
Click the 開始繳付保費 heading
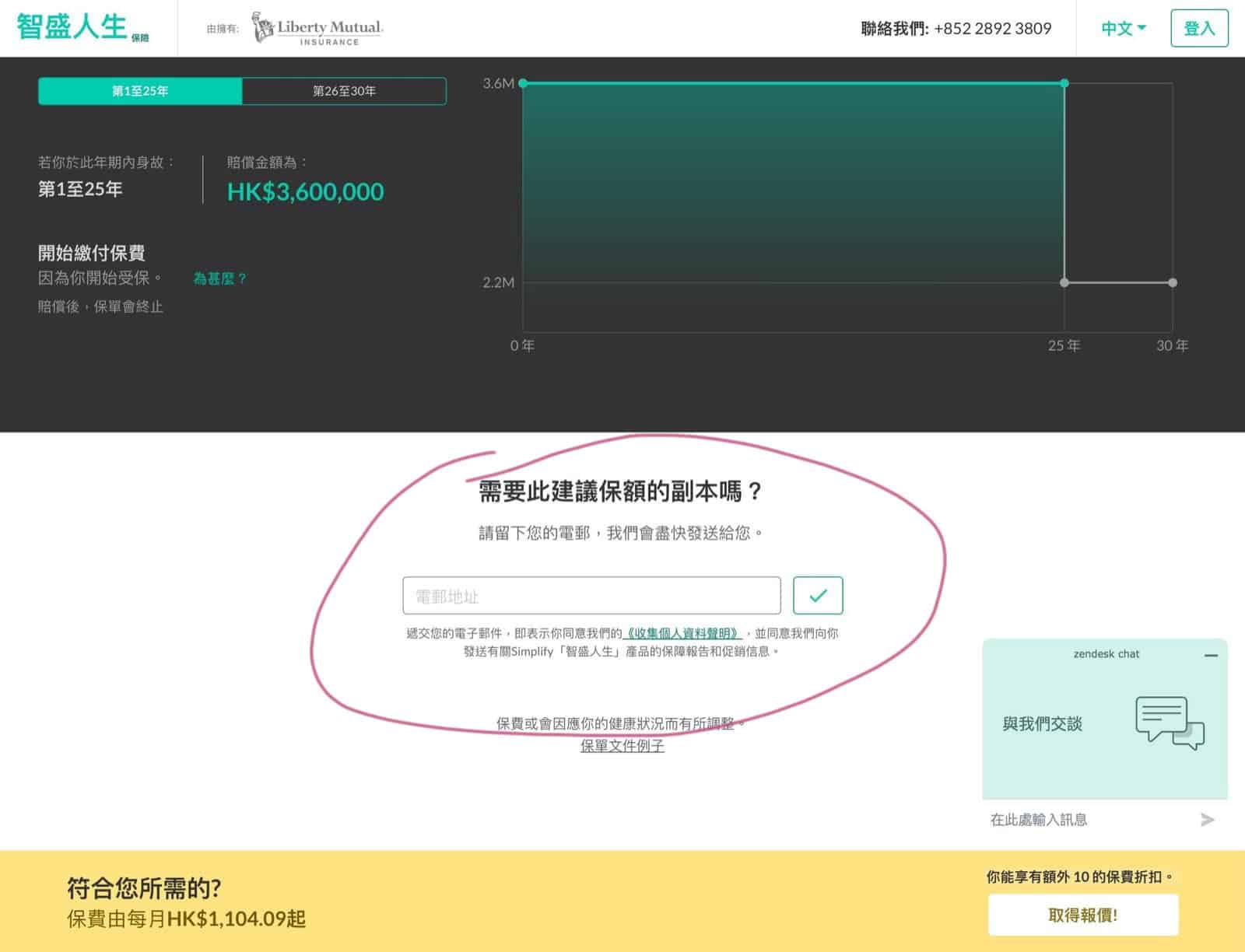tap(91, 253)
